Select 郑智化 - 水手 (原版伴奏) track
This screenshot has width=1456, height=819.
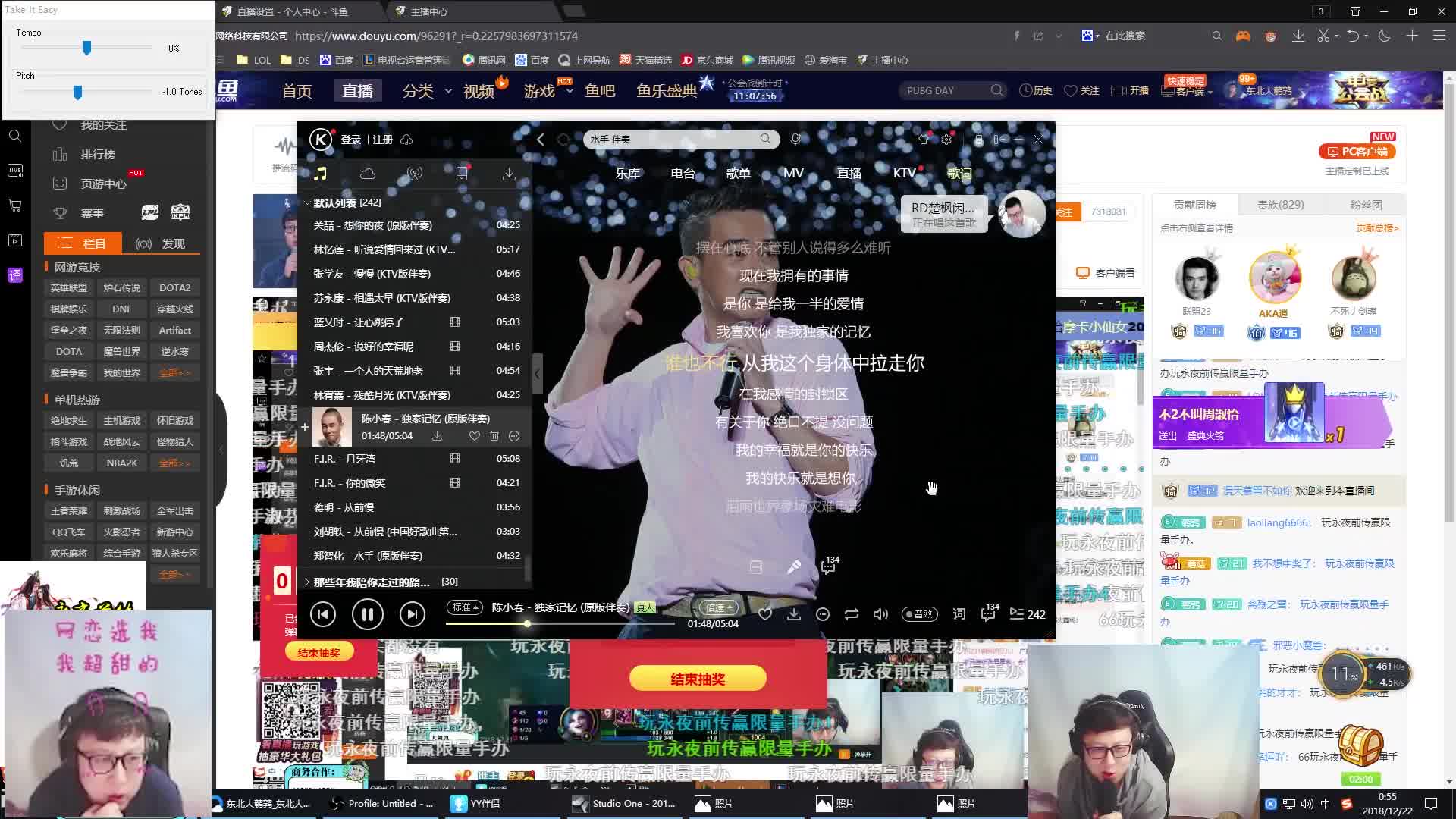(416, 556)
